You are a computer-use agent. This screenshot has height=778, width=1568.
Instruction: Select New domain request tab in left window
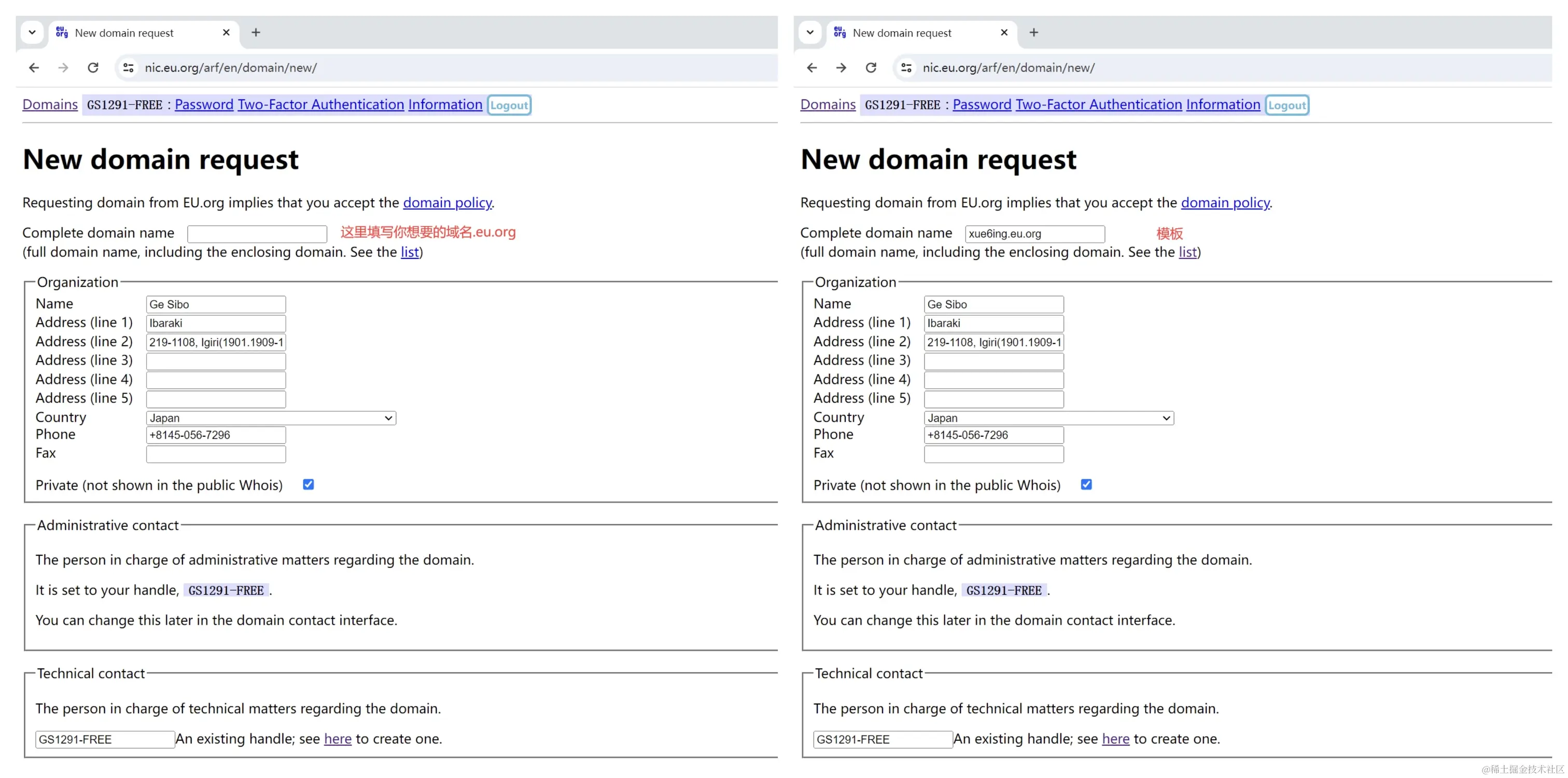tap(124, 33)
